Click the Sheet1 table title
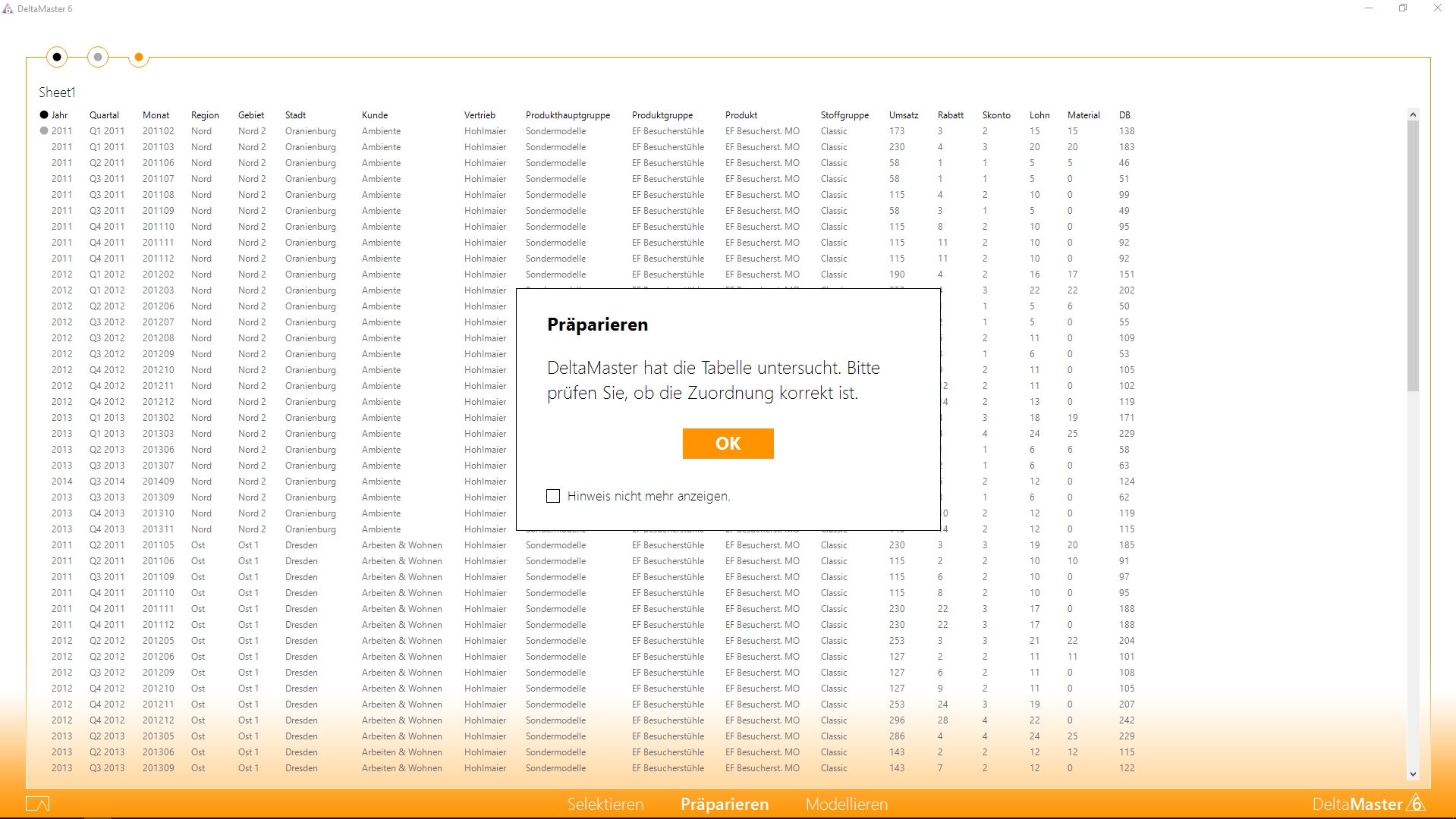The height and width of the screenshot is (819, 1456). [x=58, y=93]
